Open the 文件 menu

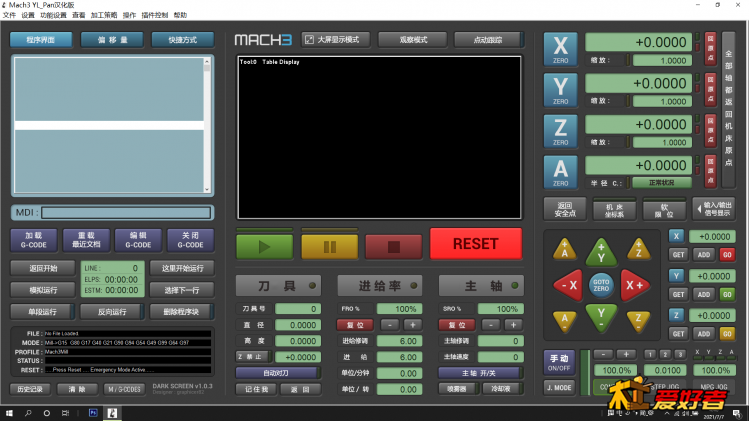point(9,15)
